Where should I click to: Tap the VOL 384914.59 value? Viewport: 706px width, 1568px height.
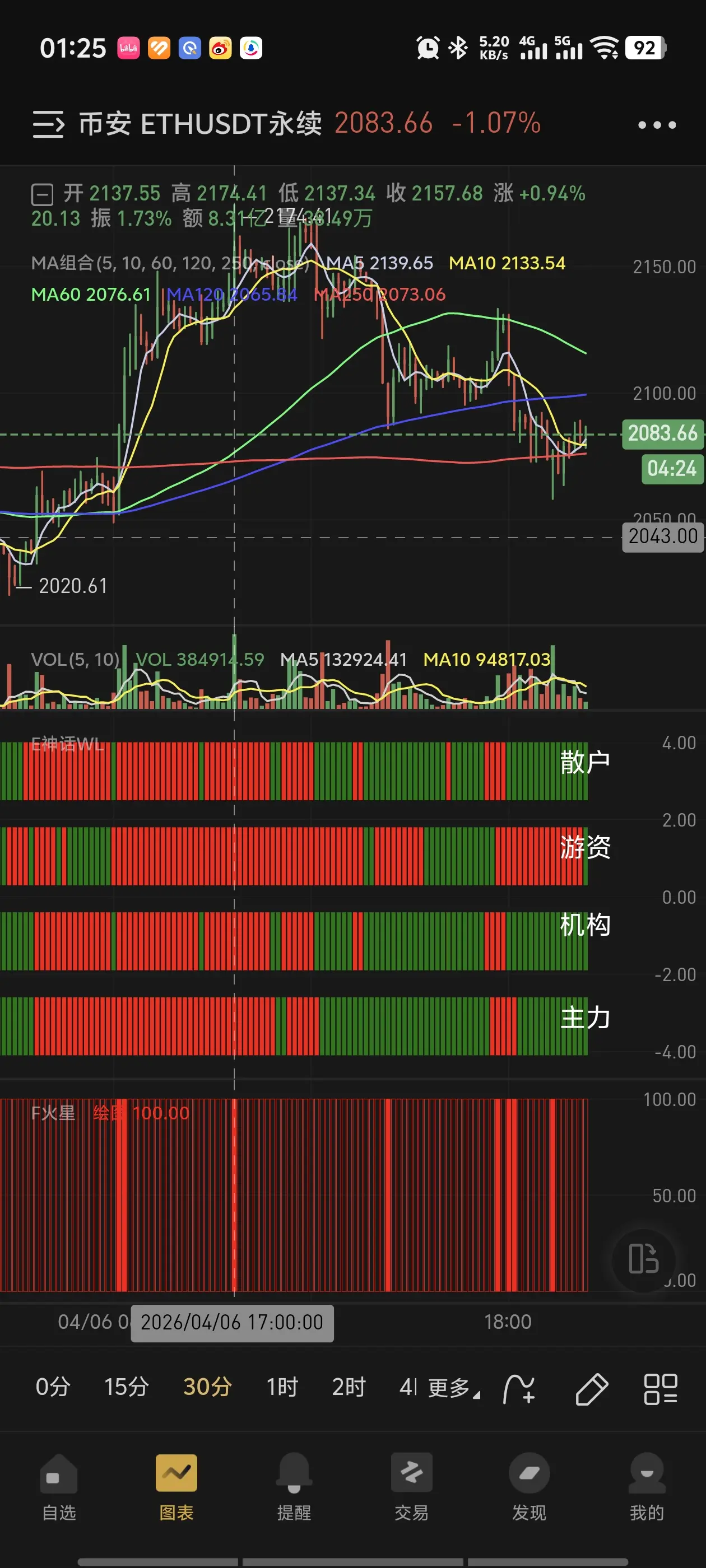coord(200,659)
